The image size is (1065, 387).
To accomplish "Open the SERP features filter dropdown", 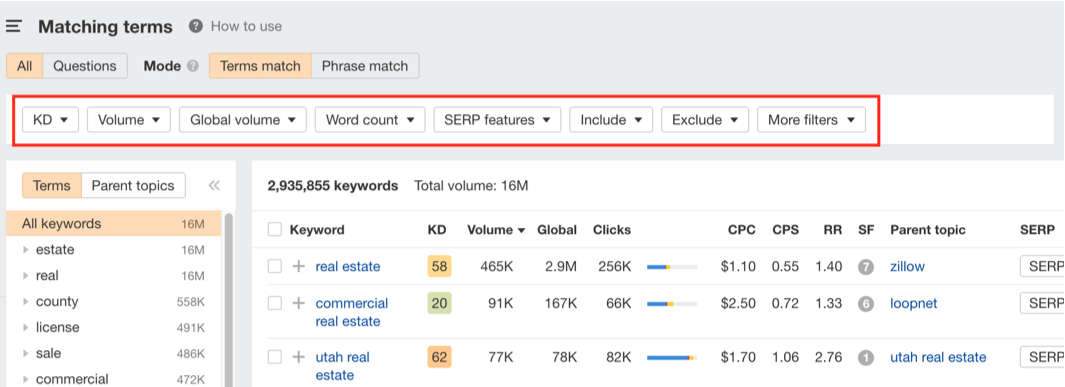I will (497, 119).
